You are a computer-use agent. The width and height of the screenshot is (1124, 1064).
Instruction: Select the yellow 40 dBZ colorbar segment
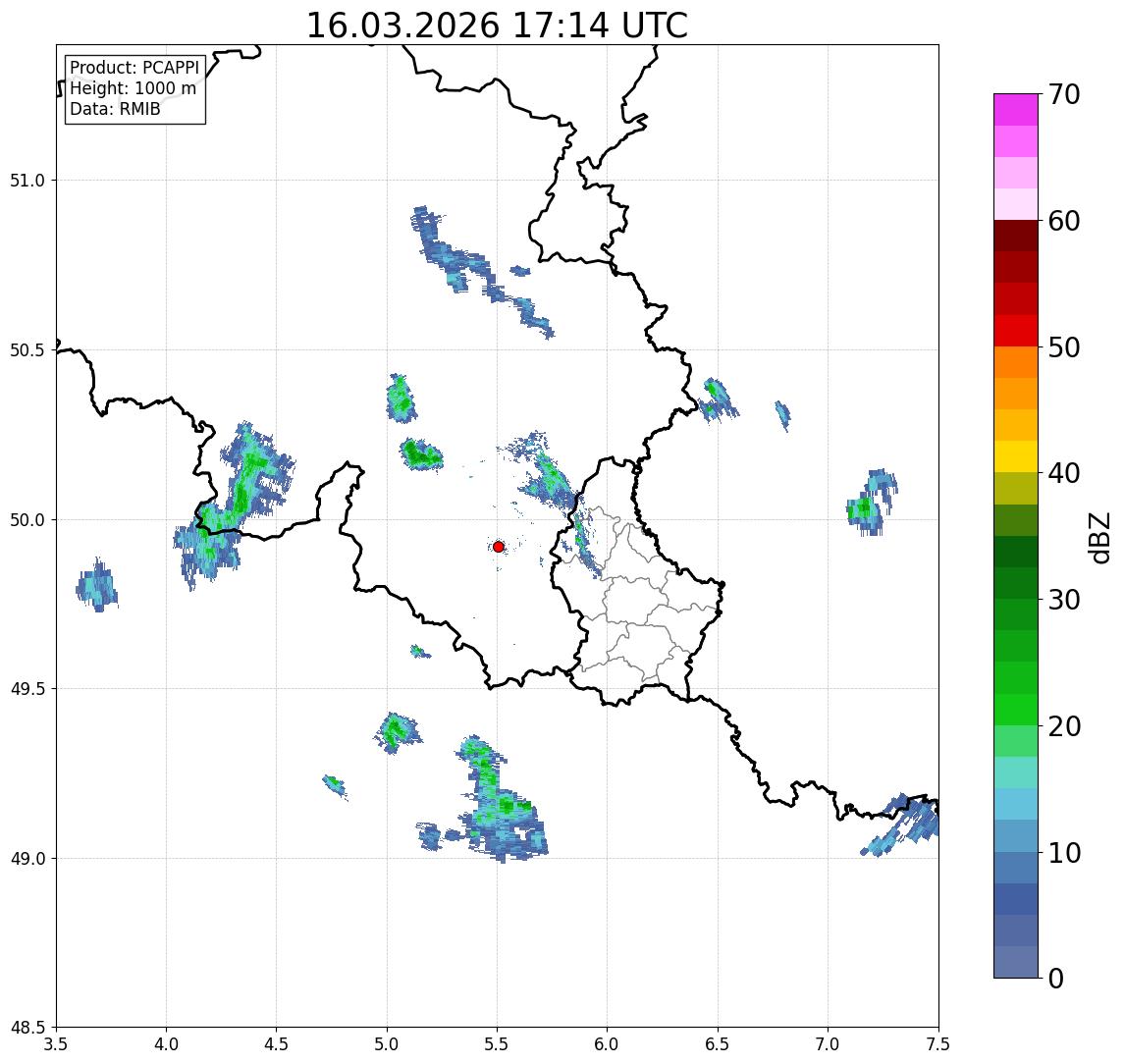1016,456
